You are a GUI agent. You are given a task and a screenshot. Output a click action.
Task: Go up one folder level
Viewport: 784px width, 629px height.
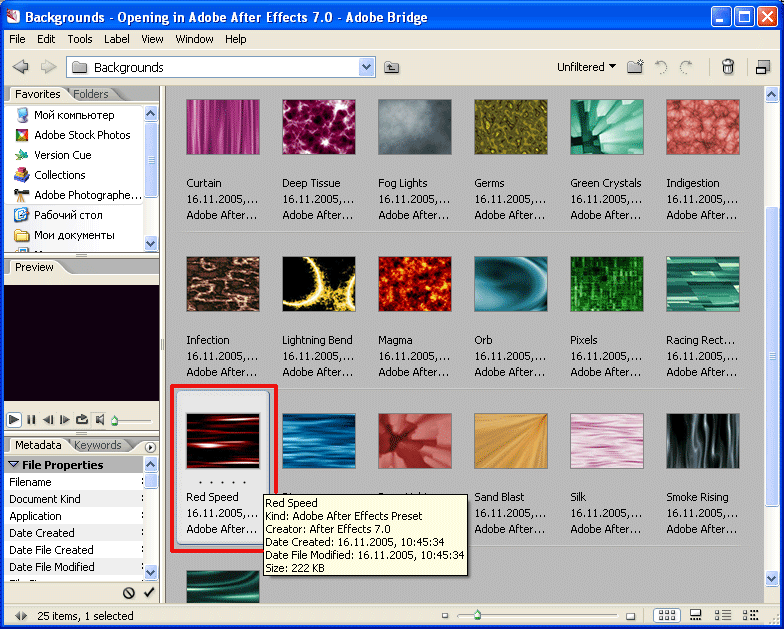[391, 67]
